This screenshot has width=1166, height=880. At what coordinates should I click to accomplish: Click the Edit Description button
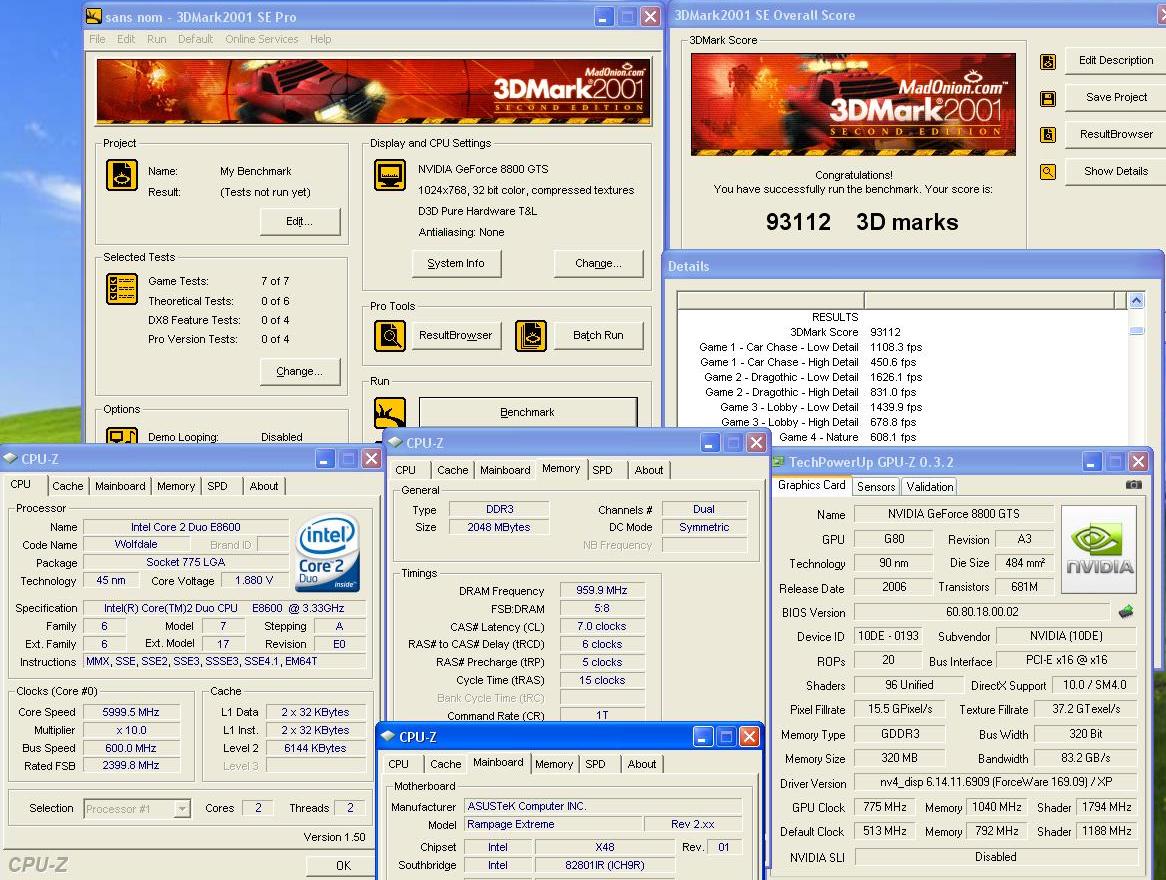1115,60
